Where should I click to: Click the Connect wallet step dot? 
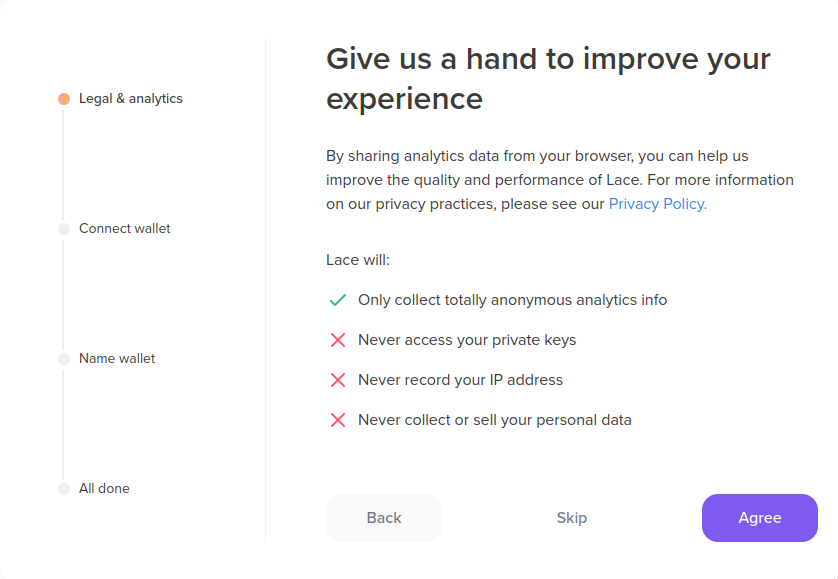tap(64, 229)
